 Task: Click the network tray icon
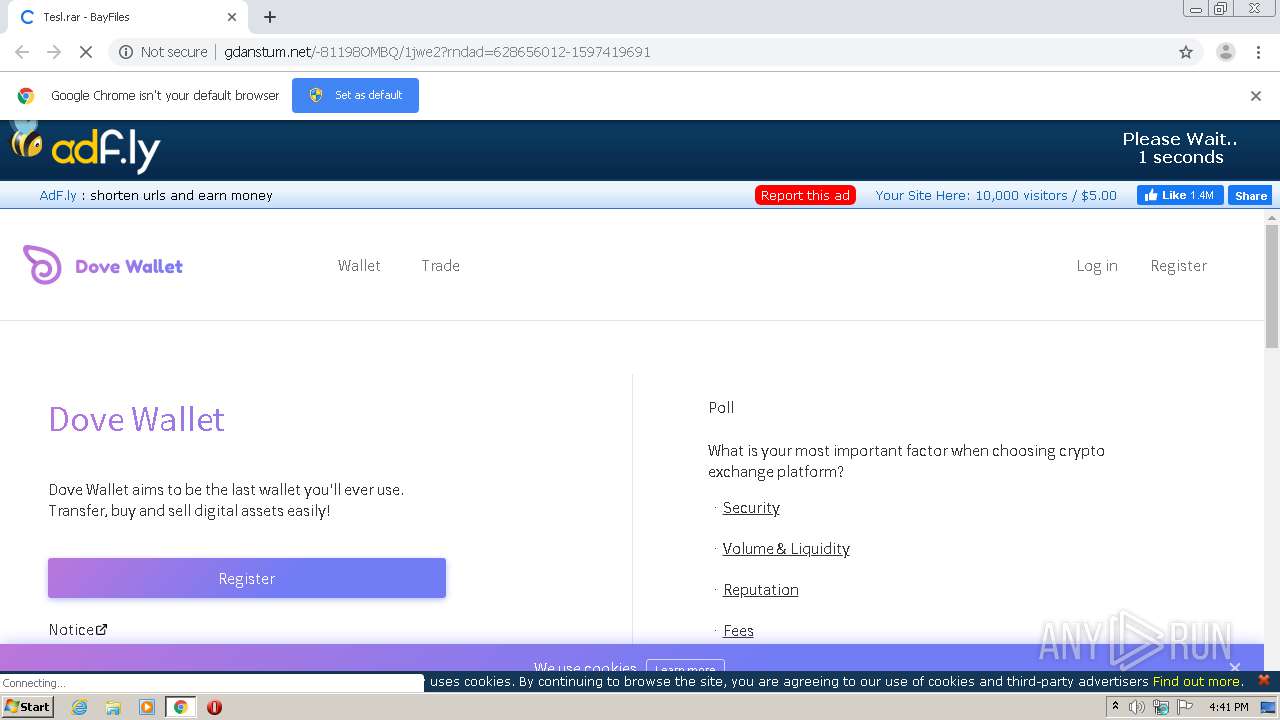[x=1161, y=707]
